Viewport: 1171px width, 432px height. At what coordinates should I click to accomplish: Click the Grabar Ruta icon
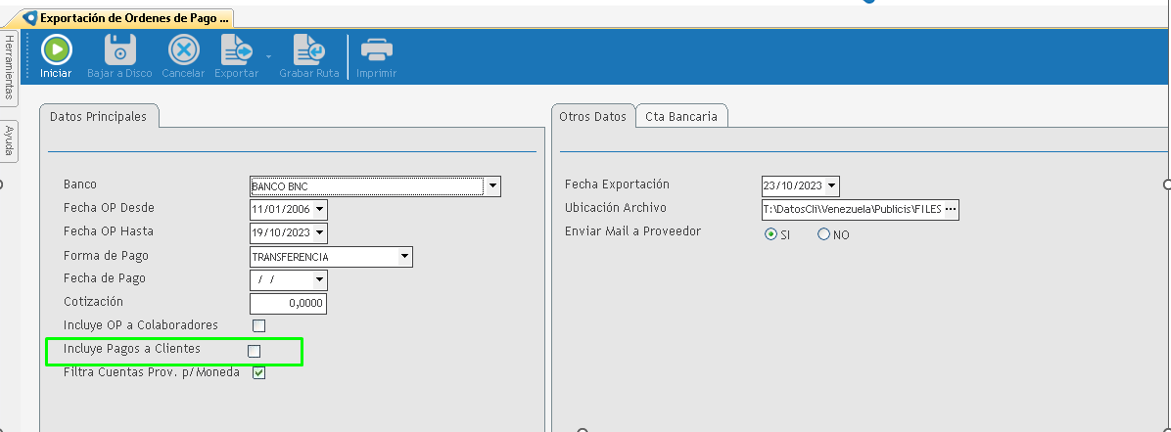(309, 51)
